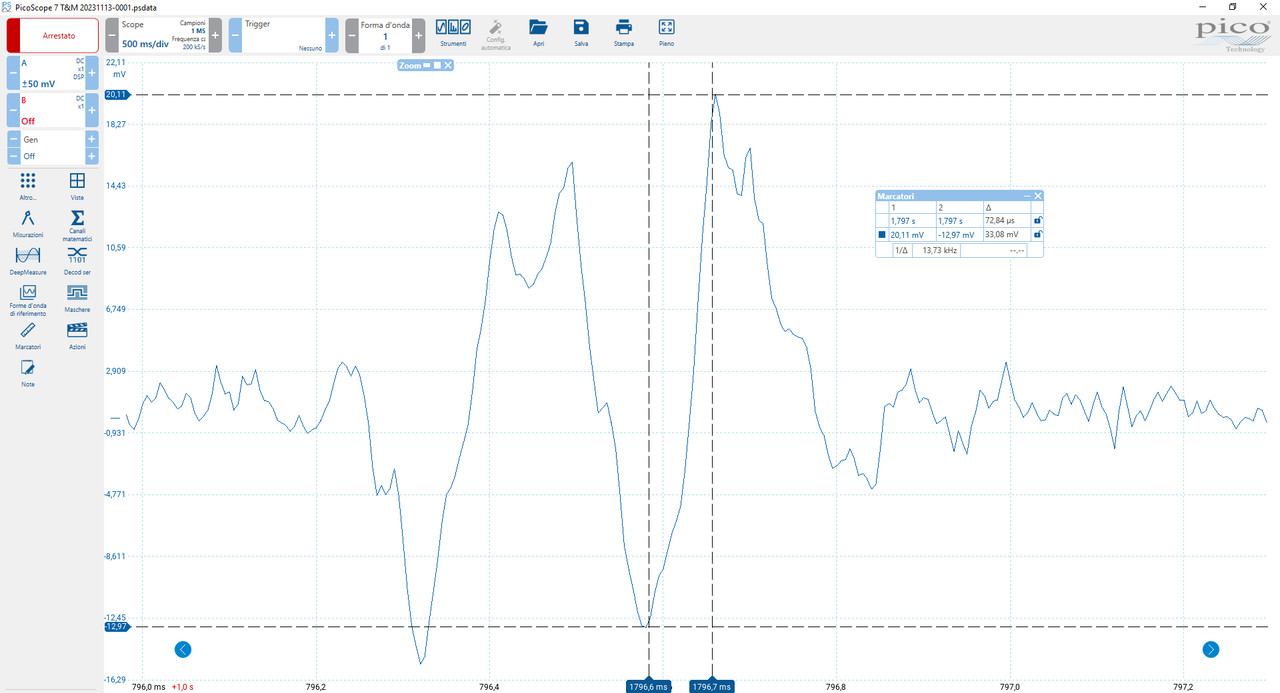This screenshot has height=693, width=1280.
Task: Go to the next waveform section with the right arrow
Action: click(x=1211, y=649)
